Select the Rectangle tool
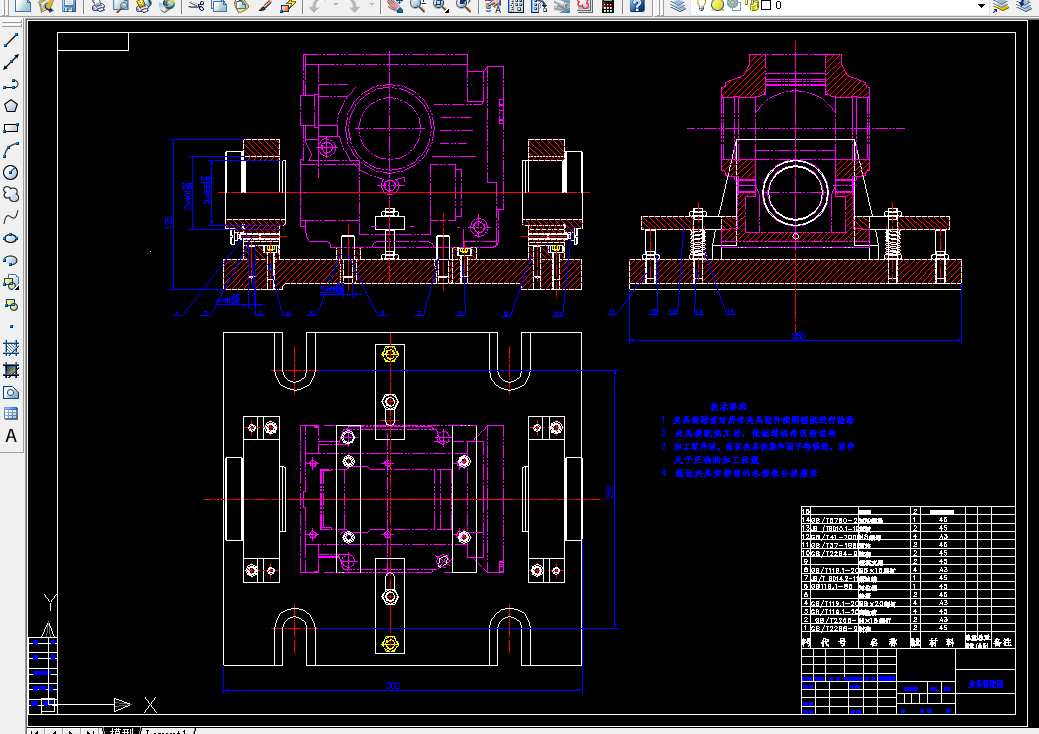This screenshot has height=734, width=1039. point(11,128)
